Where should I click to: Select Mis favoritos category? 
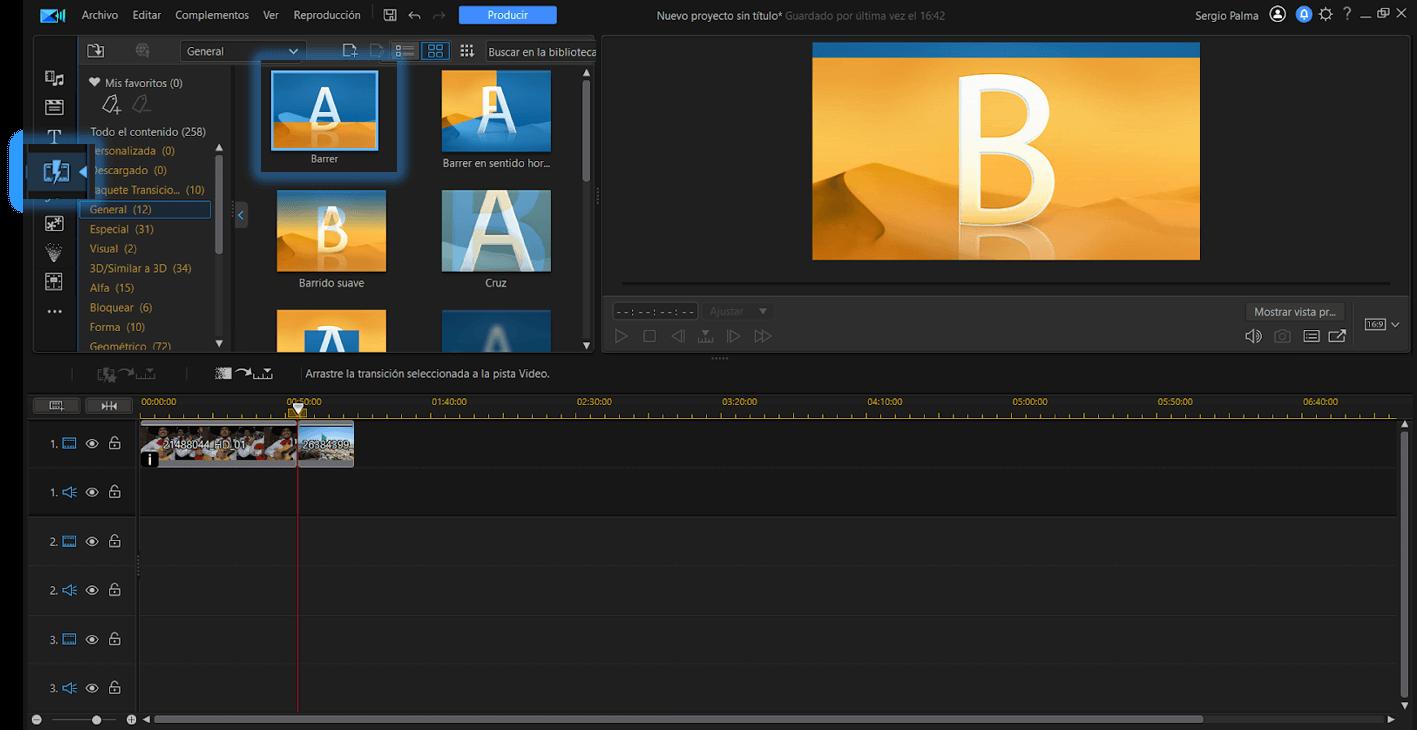pyautogui.click(x=136, y=83)
